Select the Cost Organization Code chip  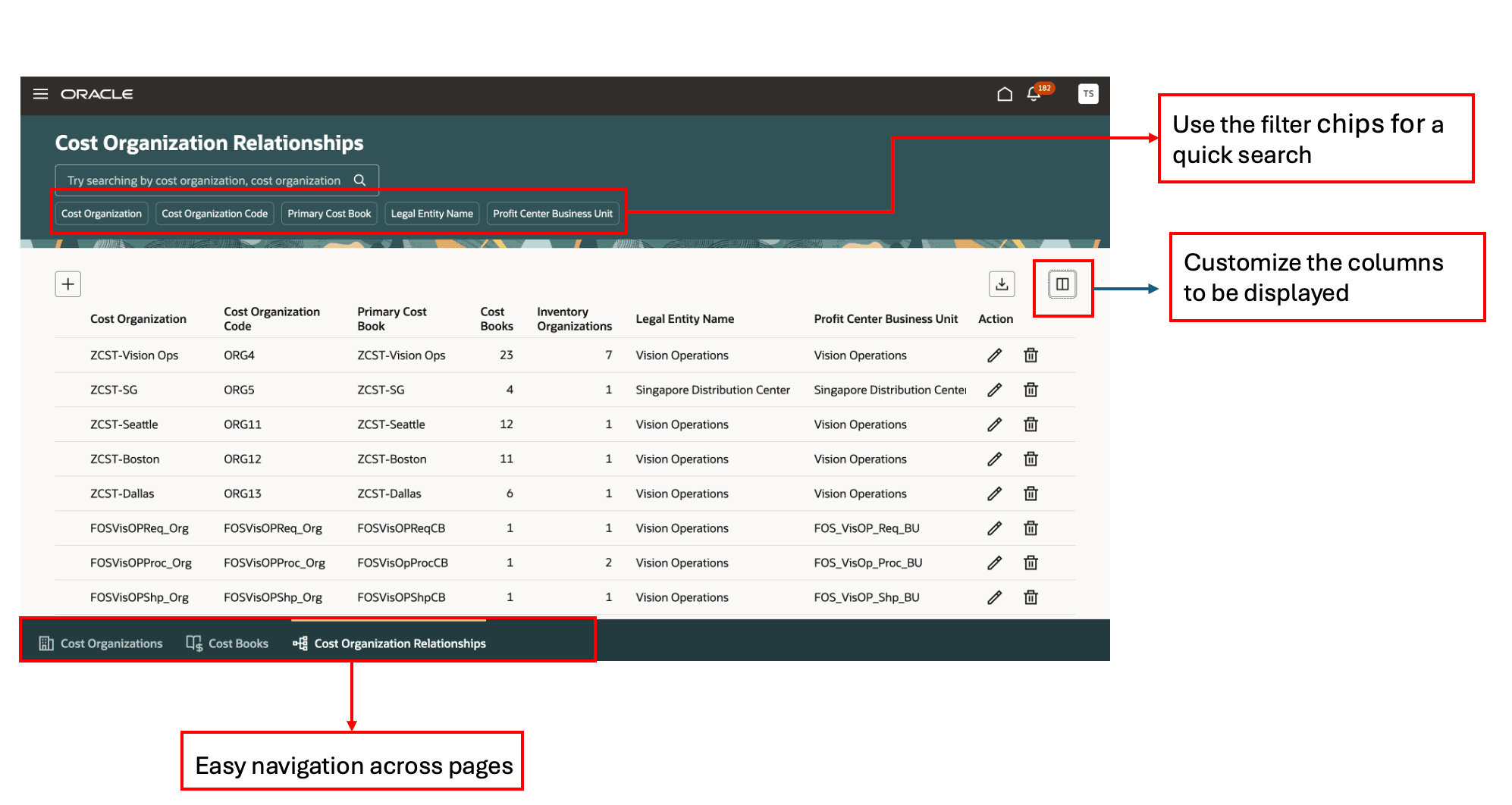(x=215, y=213)
